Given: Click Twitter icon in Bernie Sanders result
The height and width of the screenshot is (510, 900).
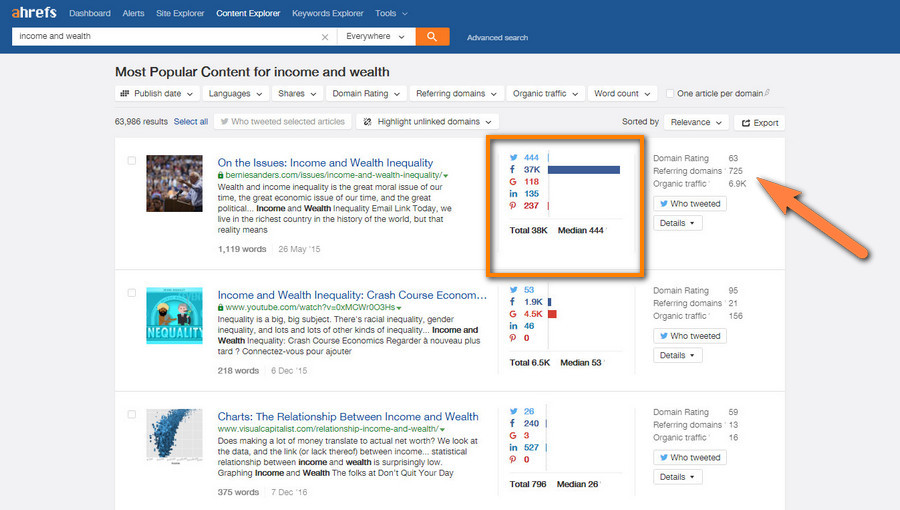Looking at the screenshot, I should [x=513, y=158].
